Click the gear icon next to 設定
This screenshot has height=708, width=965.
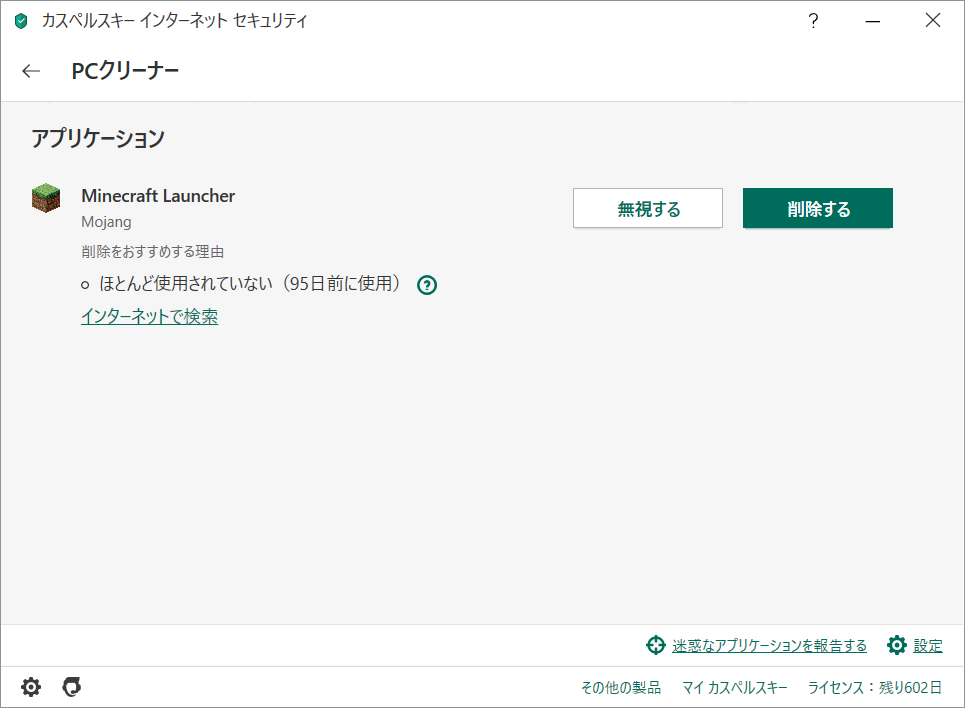pos(897,645)
